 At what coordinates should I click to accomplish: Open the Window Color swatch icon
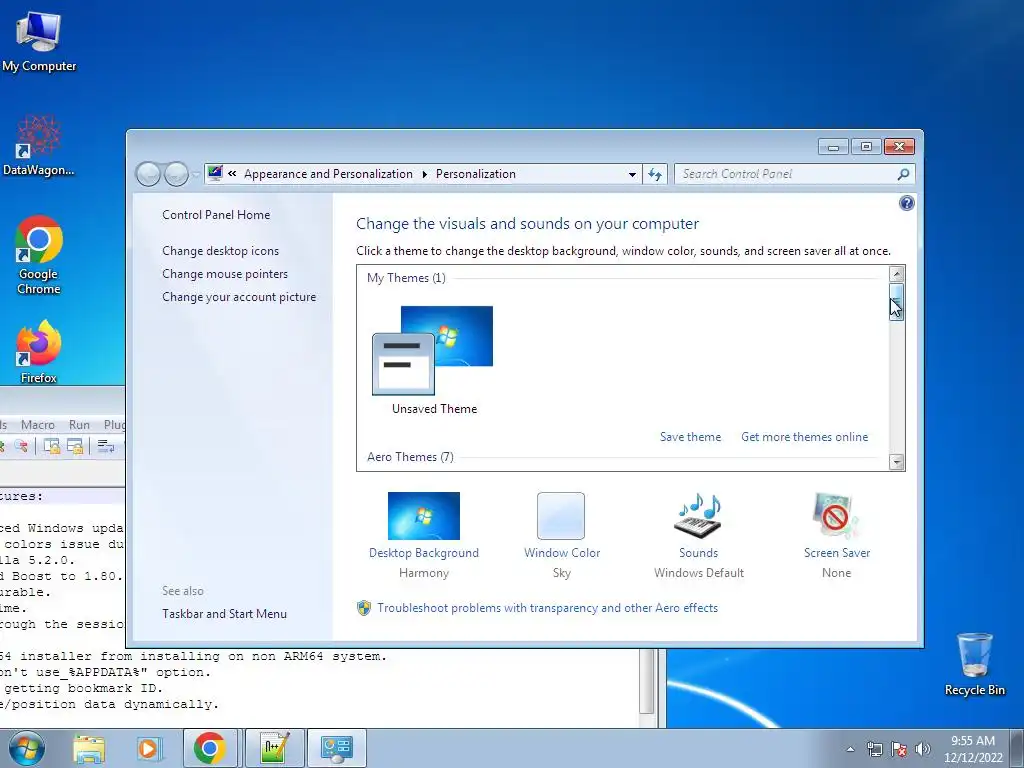click(561, 516)
